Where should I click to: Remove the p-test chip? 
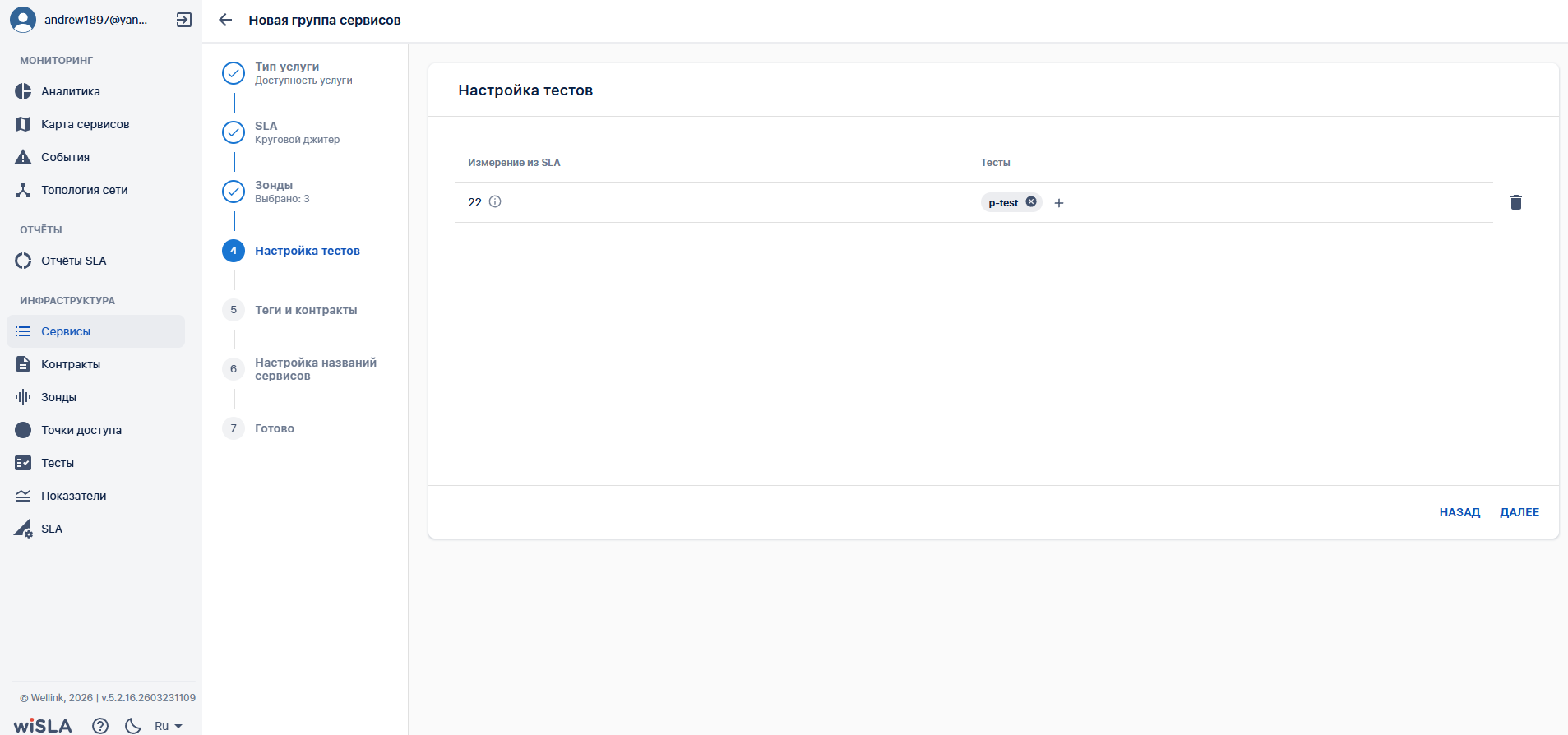(x=1030, y=202)
